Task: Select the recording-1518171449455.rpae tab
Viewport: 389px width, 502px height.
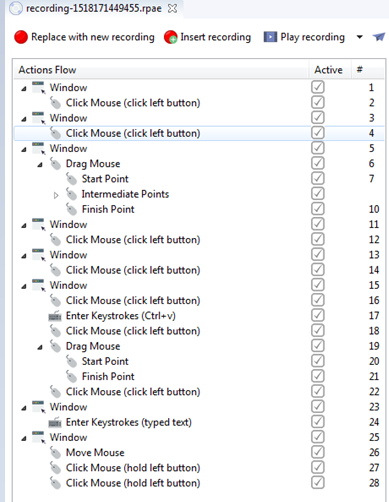Action: click(89, 8)
